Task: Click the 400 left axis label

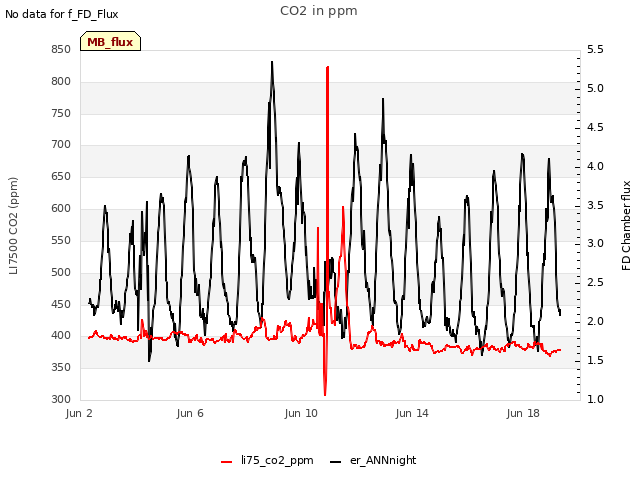Action: tap(61, 336)
